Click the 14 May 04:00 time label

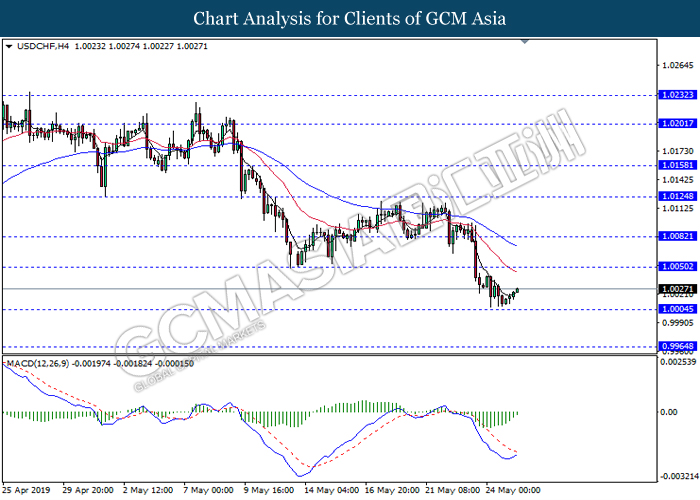[331, 490]
